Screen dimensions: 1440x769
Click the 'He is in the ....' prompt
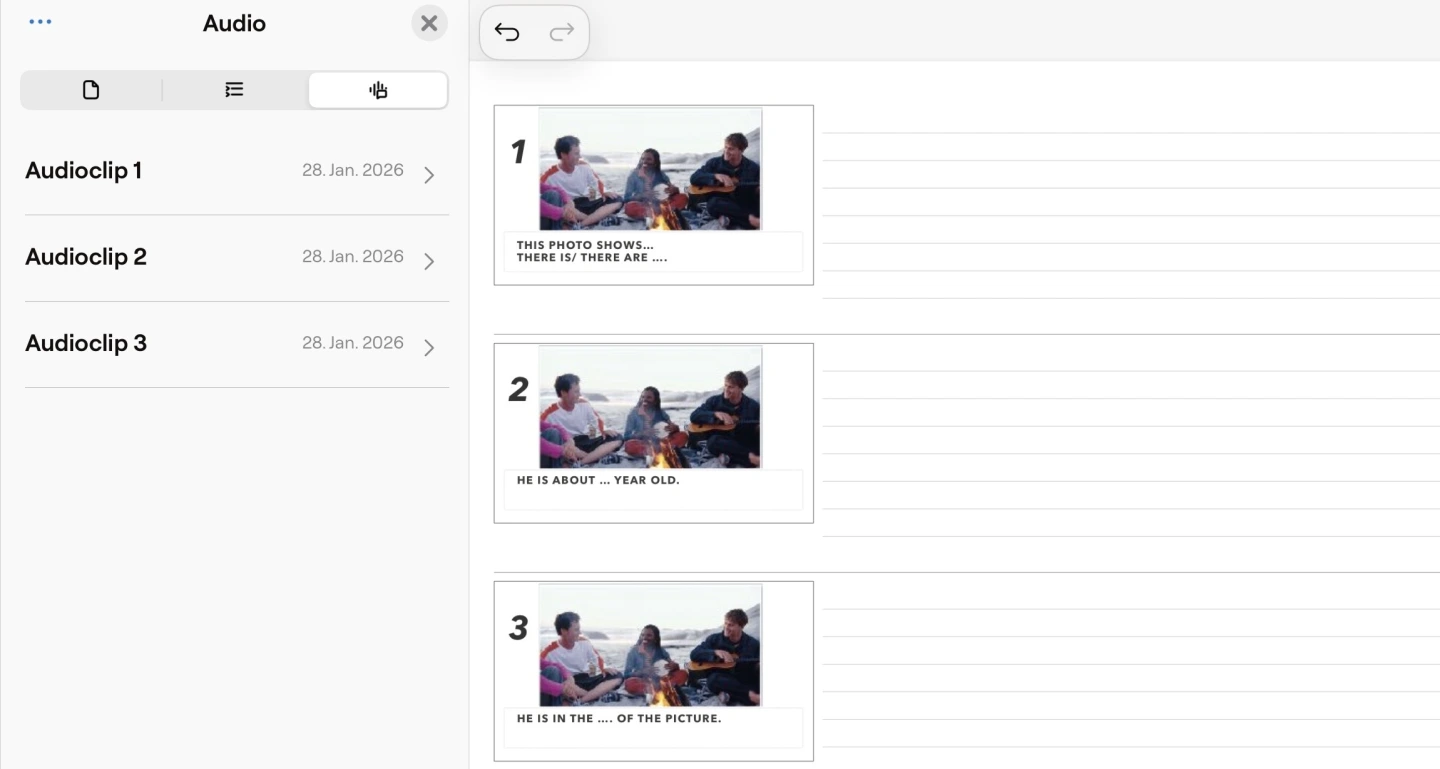point(618,718)
